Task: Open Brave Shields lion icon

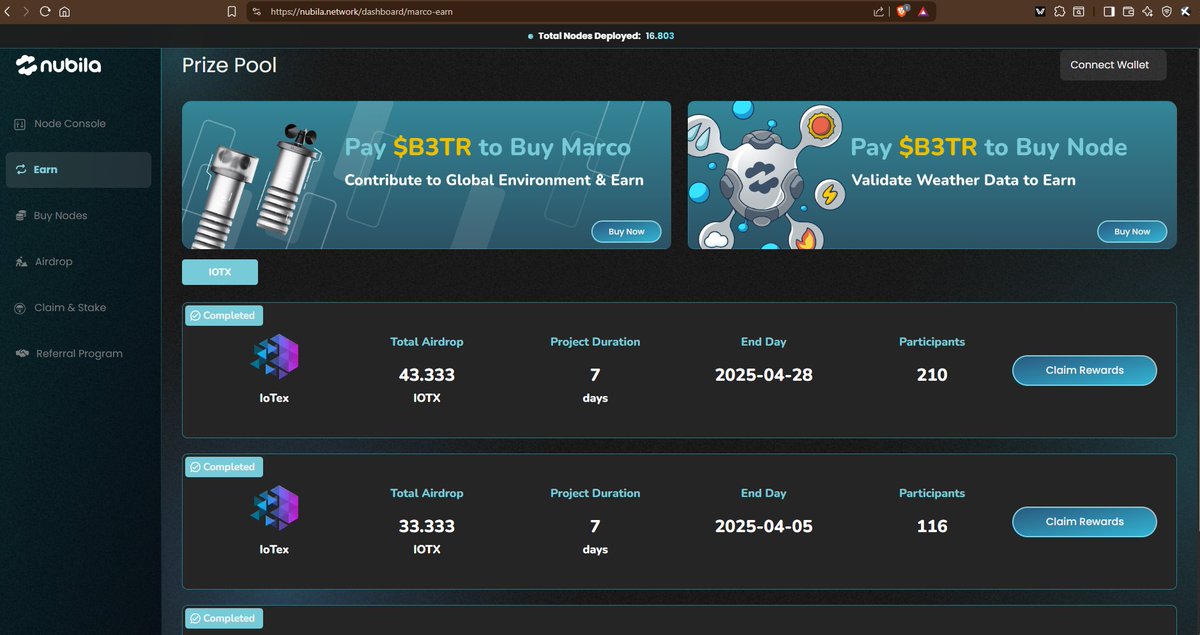Action: click(x=902, y=12)
